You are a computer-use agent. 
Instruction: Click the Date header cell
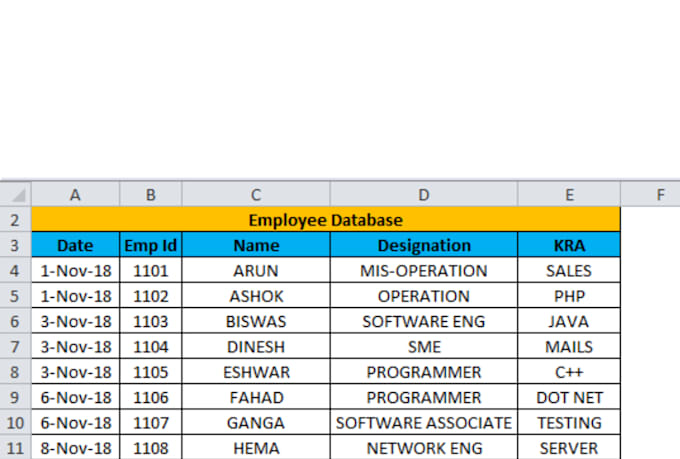(75, 245)
